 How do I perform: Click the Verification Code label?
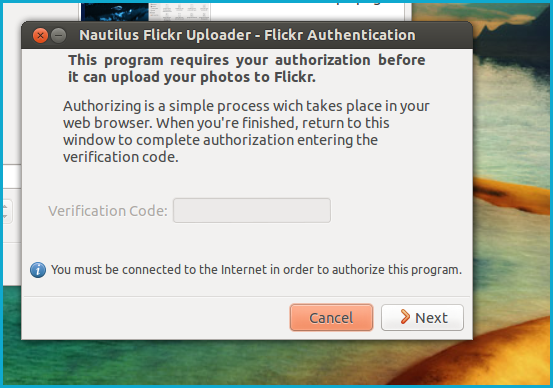pos(108,211)
